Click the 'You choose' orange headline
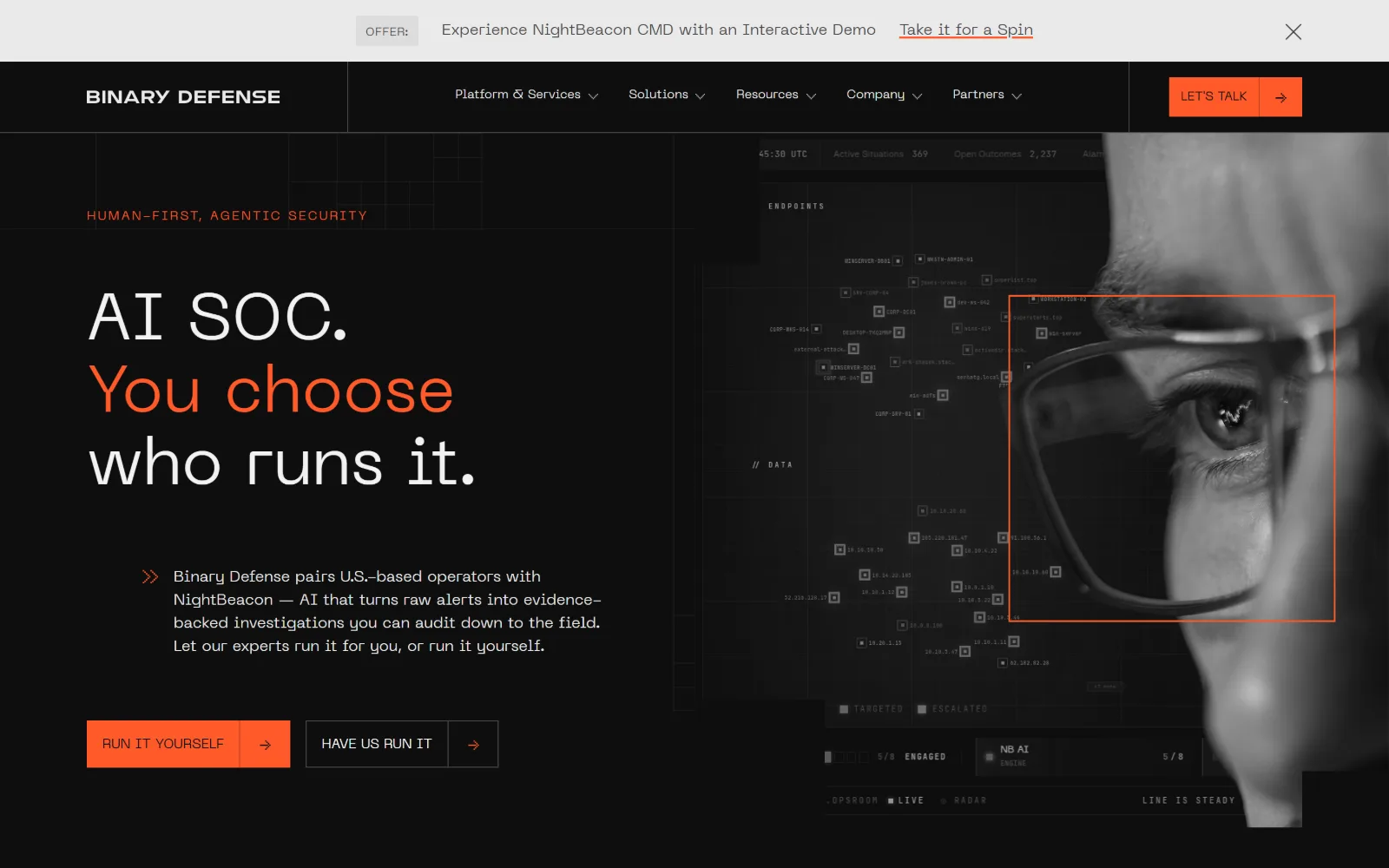Image resolution: width=1389 pixels, height=868 pixels. click(271, 390)
